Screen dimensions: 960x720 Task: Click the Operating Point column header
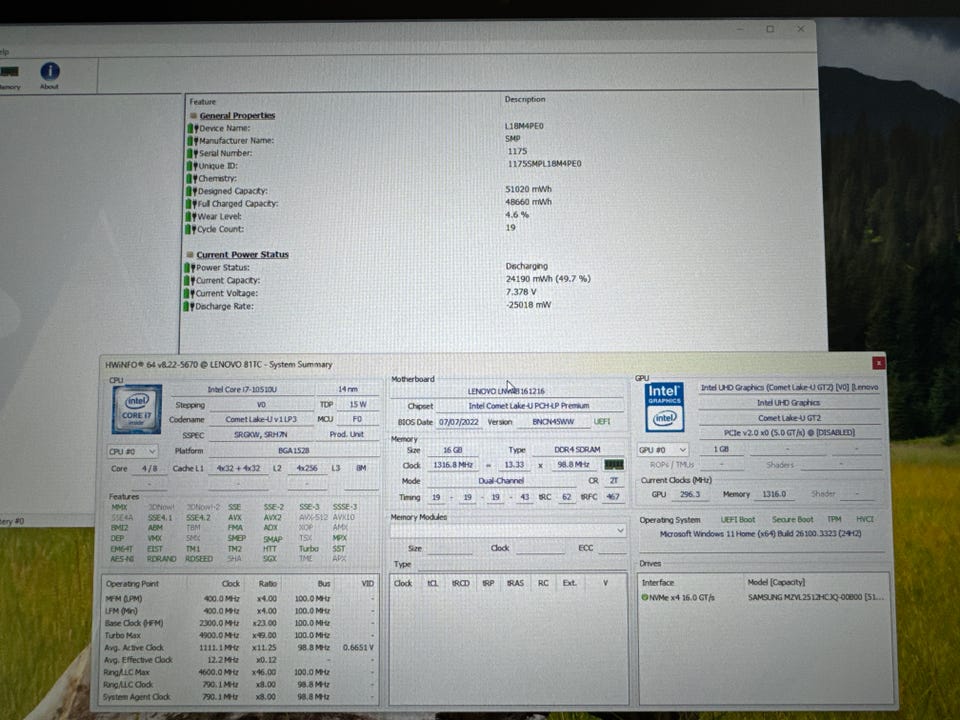tap(131, 583)
